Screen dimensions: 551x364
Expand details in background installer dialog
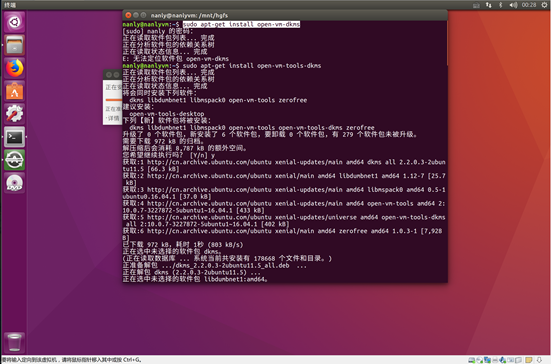tap(112, 118)
